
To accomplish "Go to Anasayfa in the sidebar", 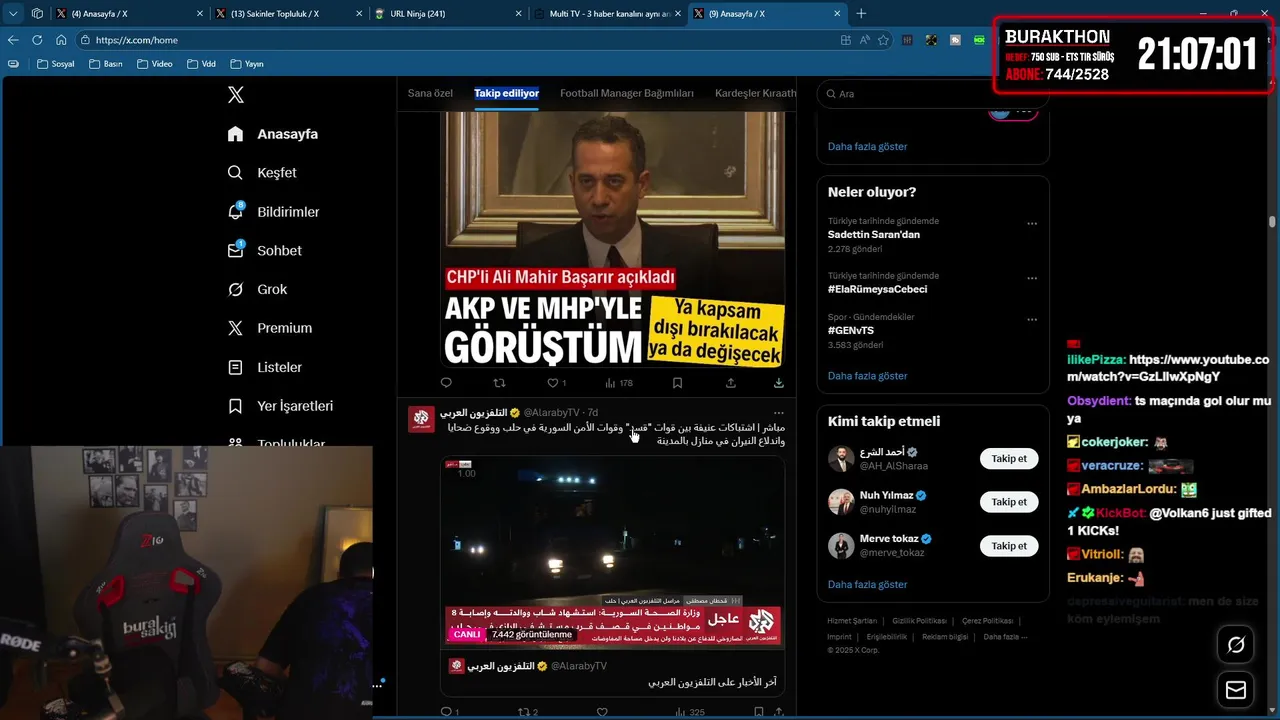I will click(273, 134).
